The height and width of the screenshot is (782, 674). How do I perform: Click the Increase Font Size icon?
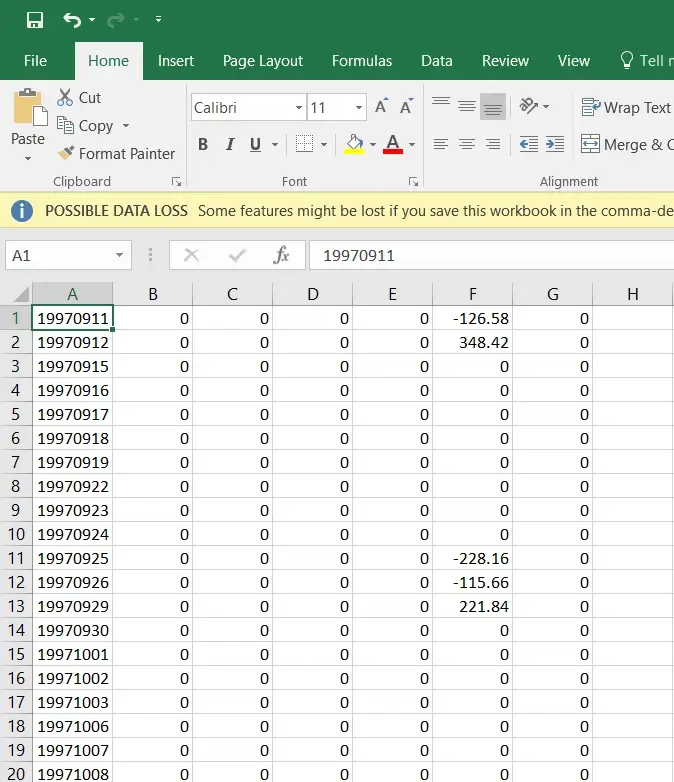point(381,107)
